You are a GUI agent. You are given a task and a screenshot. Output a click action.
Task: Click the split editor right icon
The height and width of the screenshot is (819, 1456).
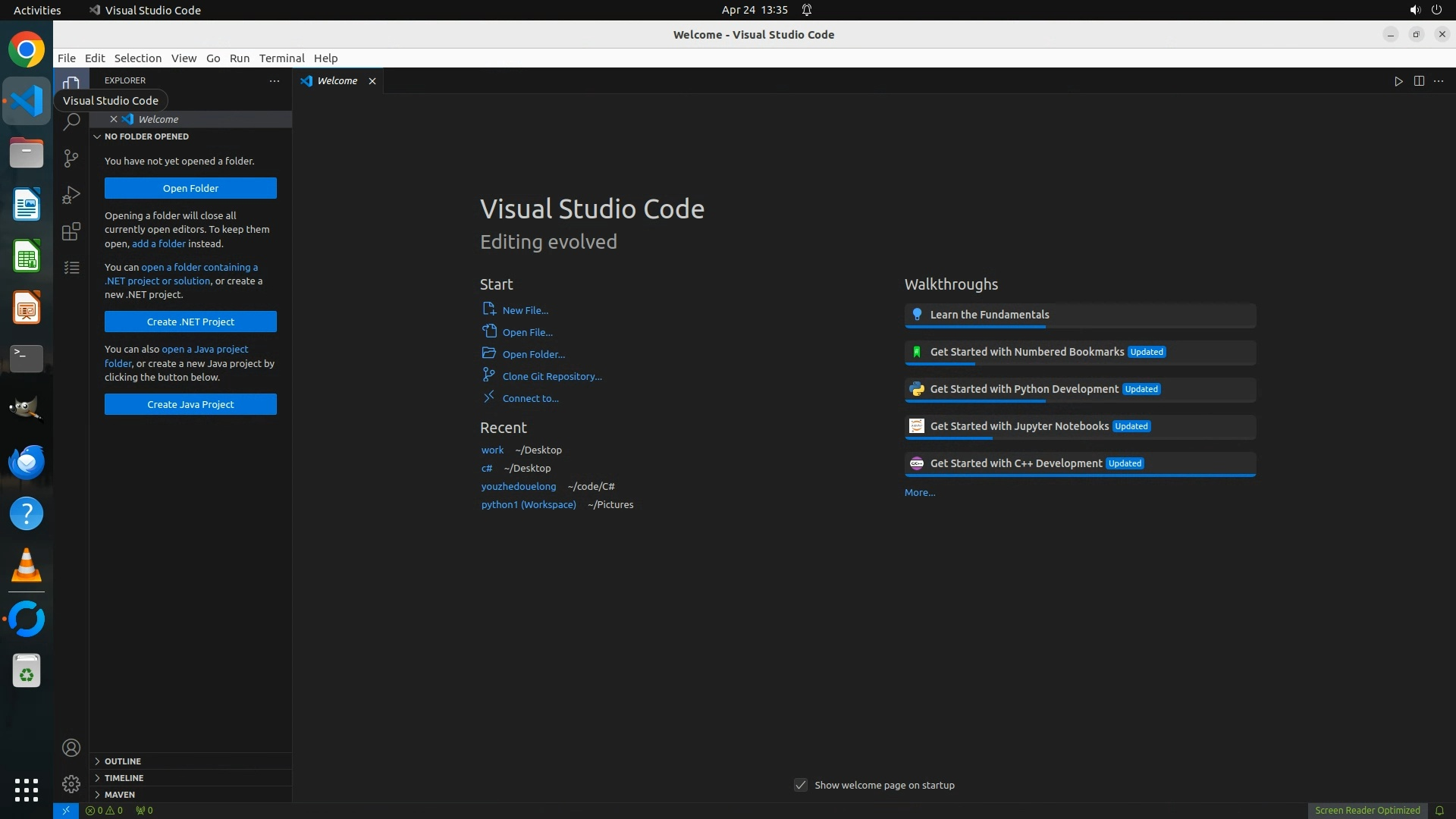pos(1419,81)
